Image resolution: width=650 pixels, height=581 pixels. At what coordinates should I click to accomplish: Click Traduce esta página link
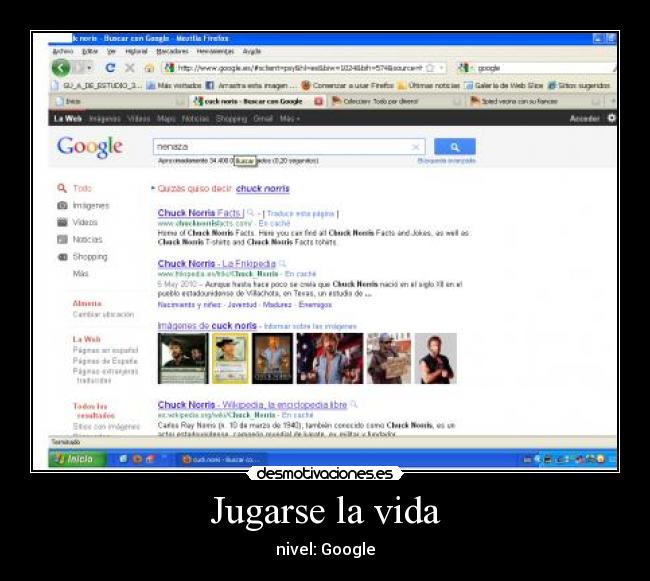click(301, 213)
